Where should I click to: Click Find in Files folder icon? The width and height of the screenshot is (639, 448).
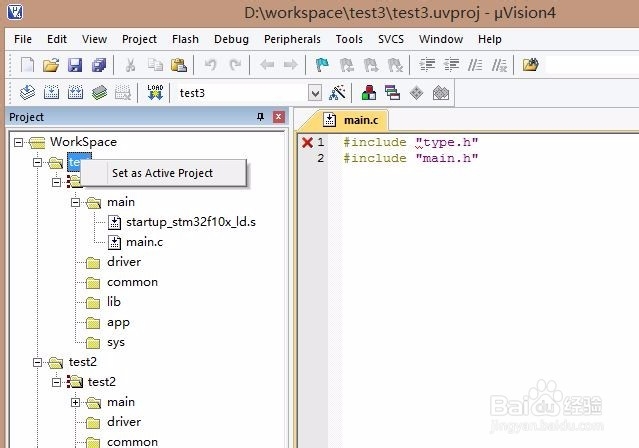[x=530, y=64]
